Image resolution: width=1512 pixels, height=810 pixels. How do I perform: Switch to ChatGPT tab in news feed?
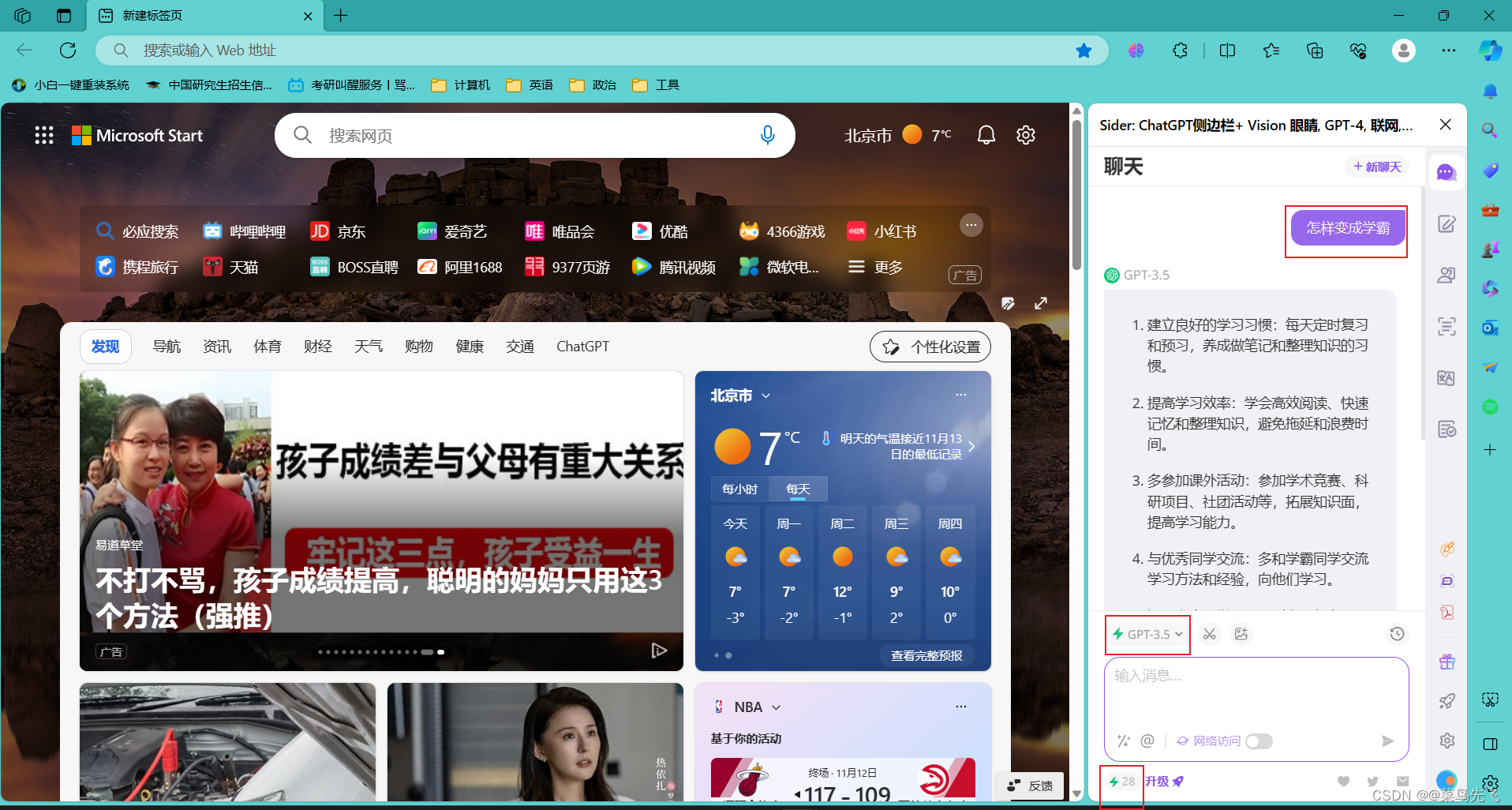(x=582, y=347)
